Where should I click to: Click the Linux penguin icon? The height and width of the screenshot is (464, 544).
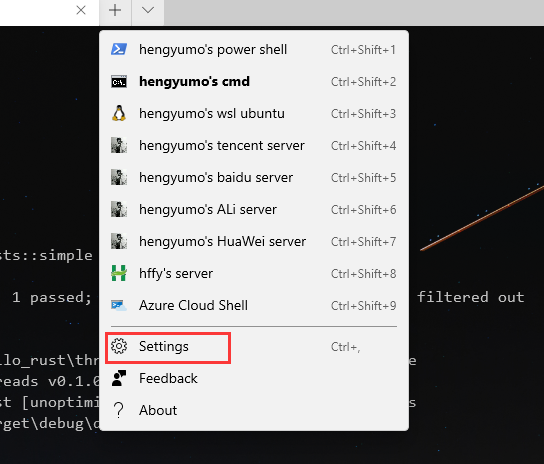(119, 113)
